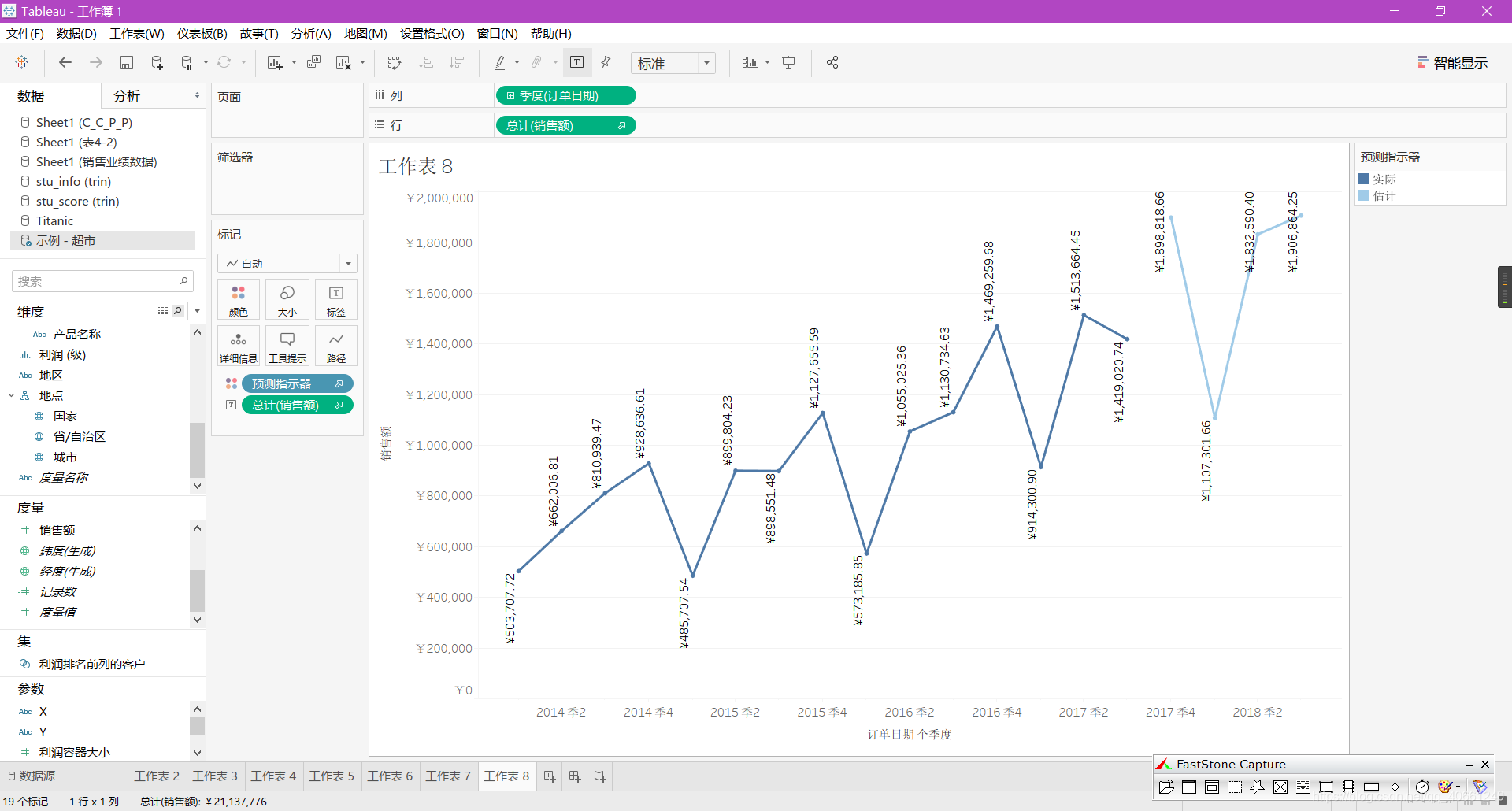The width and height of the screenshot is (1512, 811).
Task: Click the share workbook icon
Action: (832, 62)
